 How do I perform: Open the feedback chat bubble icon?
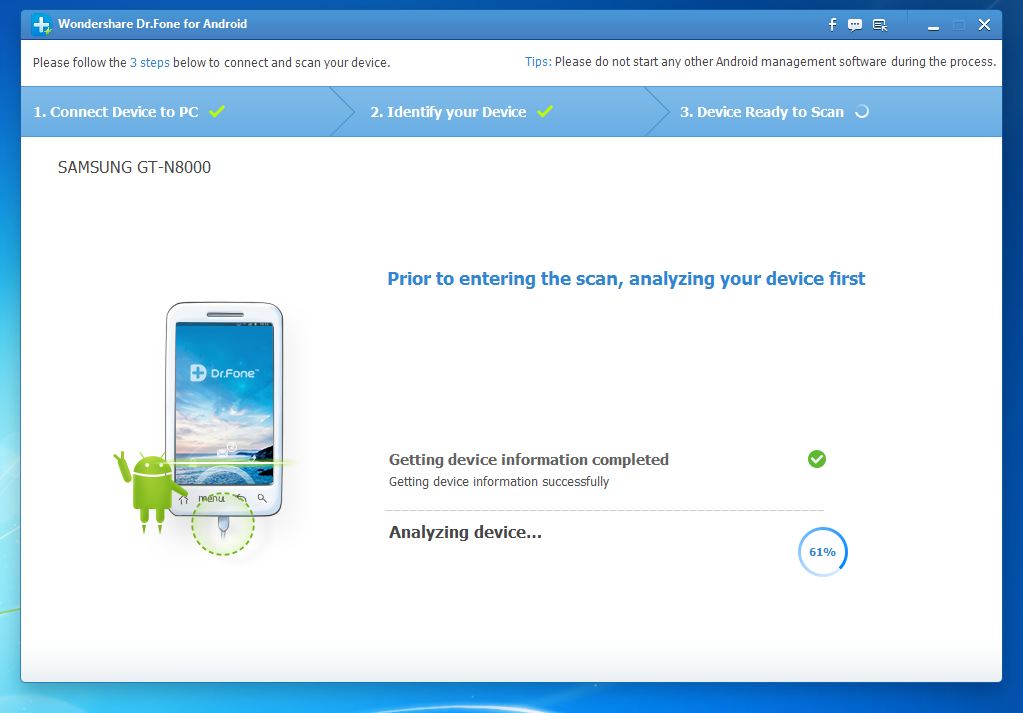pos(855,25)
